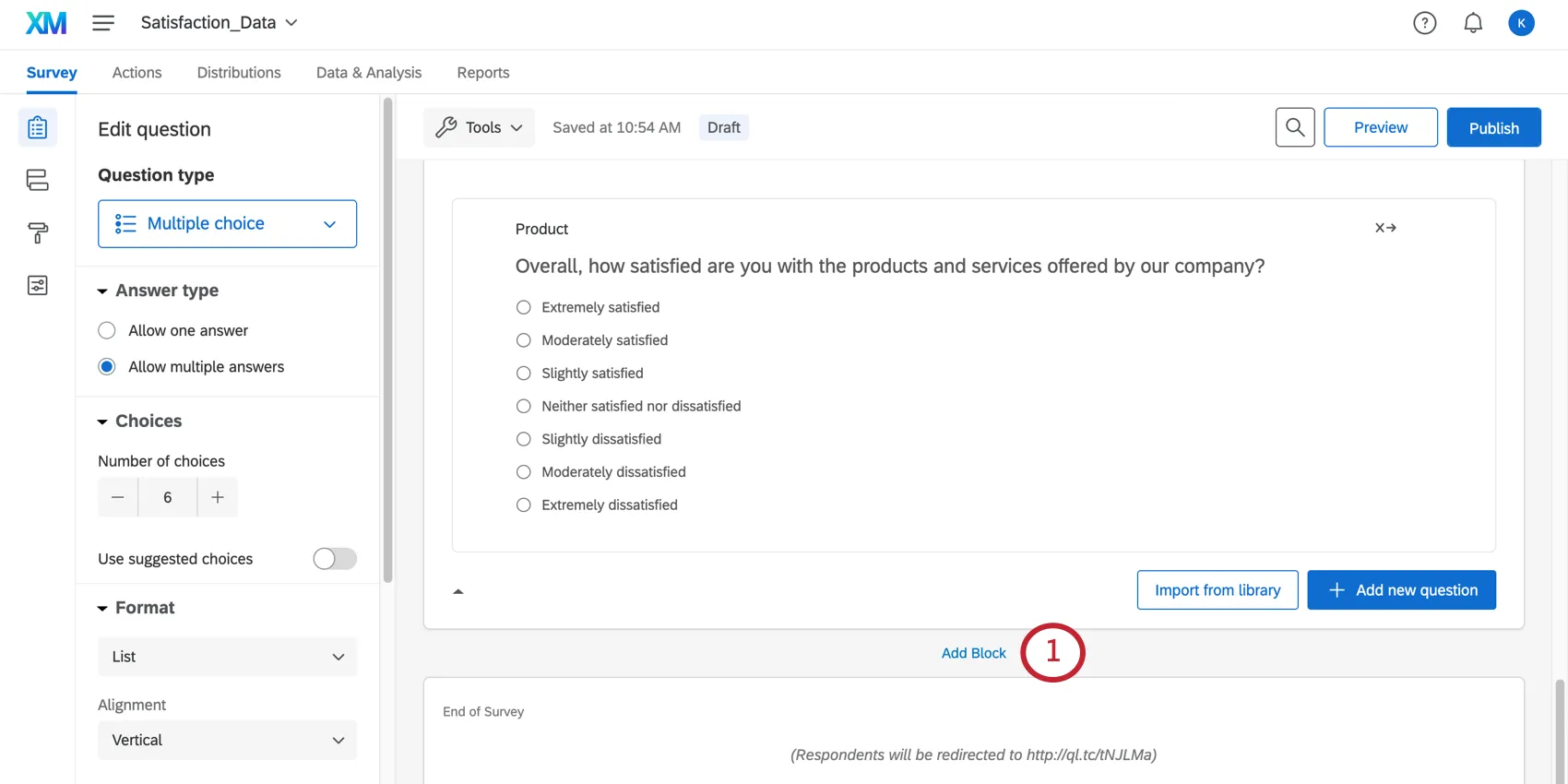Open the Survey options sidebar icon
The image size is (1568, 784).
tap(37, 285)
